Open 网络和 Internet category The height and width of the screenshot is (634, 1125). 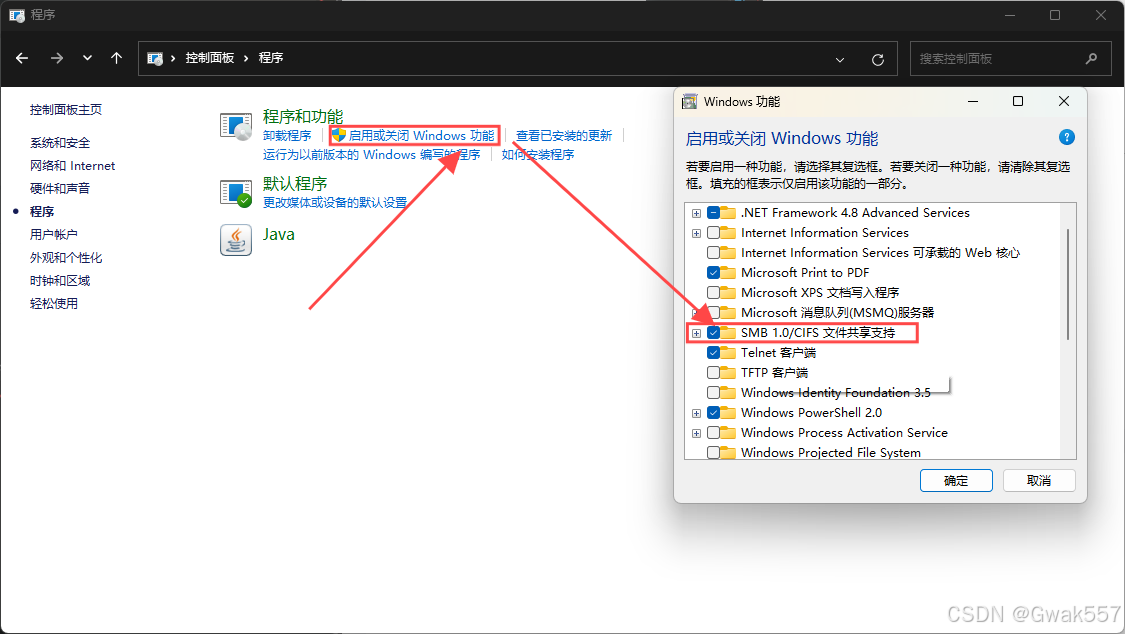(x=72, y=166)
